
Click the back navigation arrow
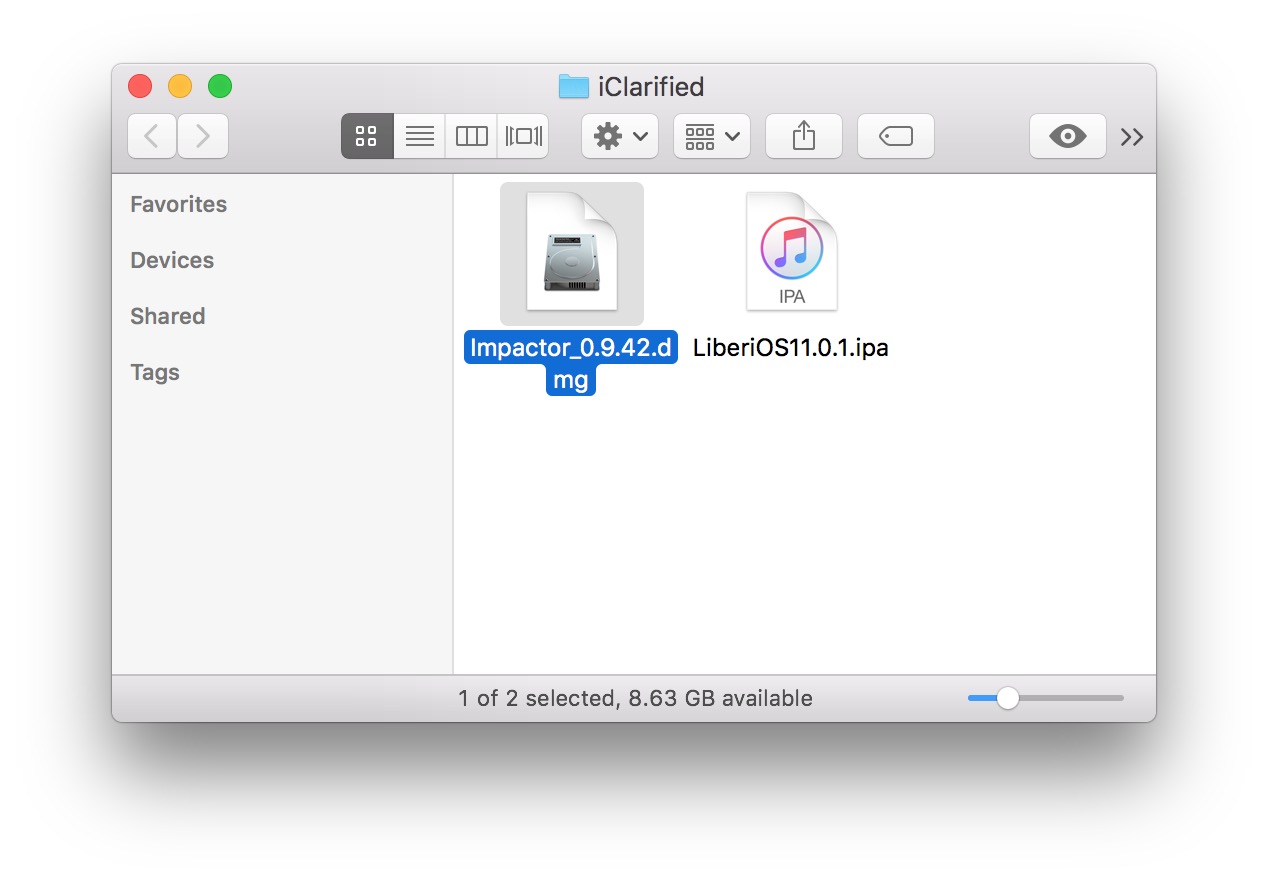[152, 136]
